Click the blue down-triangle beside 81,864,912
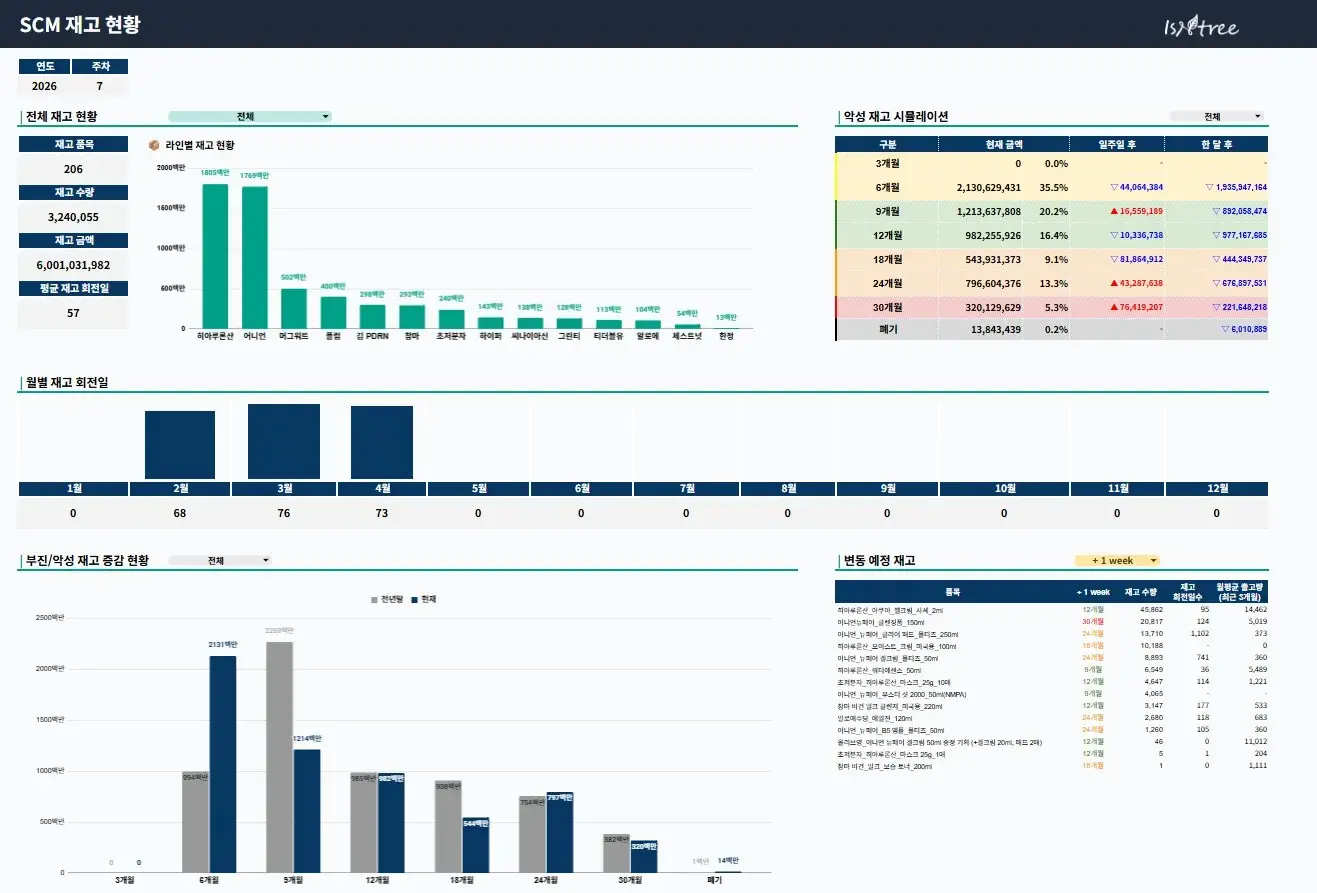The height and width of the screenshot is (893, 1317). point(1113,260)
